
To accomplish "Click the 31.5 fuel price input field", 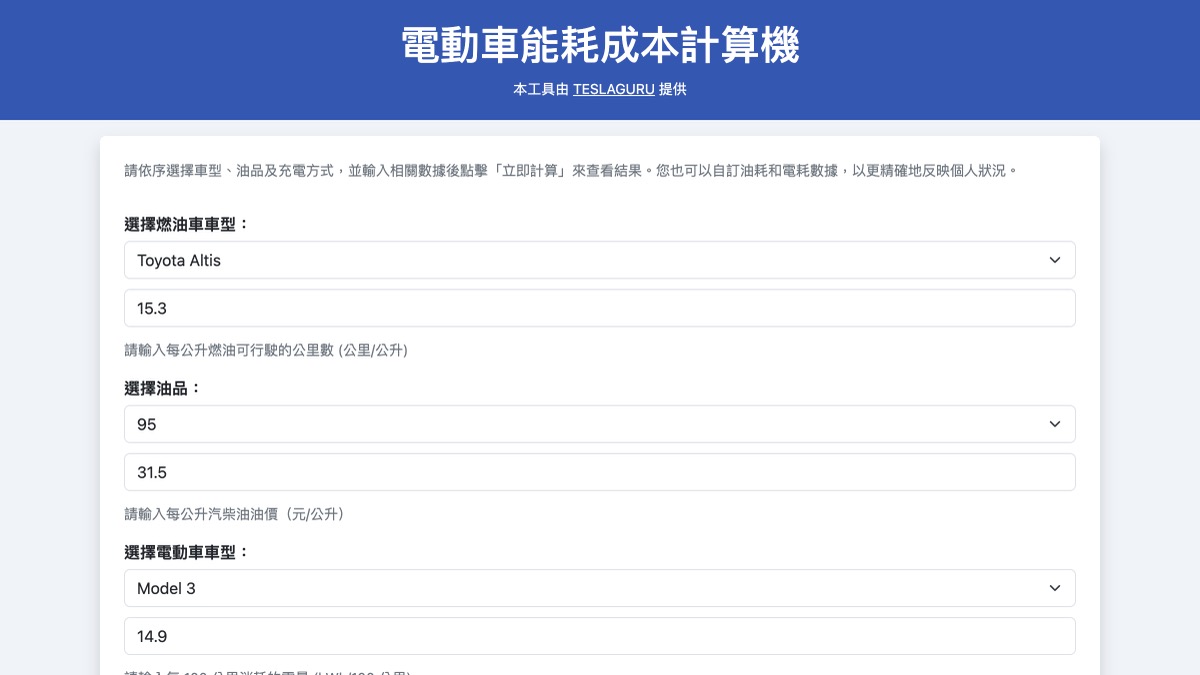I will click(600, 472).
